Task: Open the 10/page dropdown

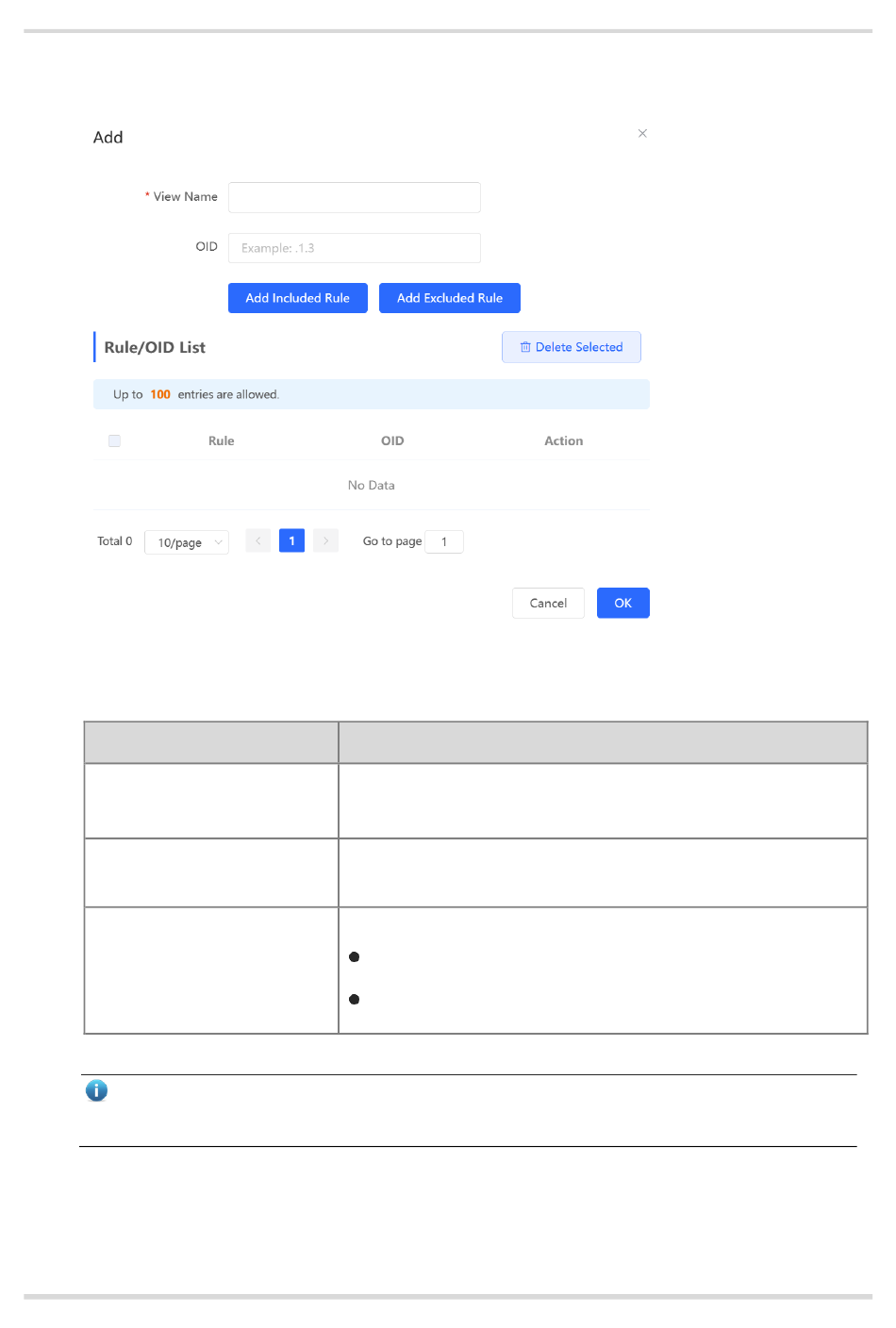Action: coord(187,542)
